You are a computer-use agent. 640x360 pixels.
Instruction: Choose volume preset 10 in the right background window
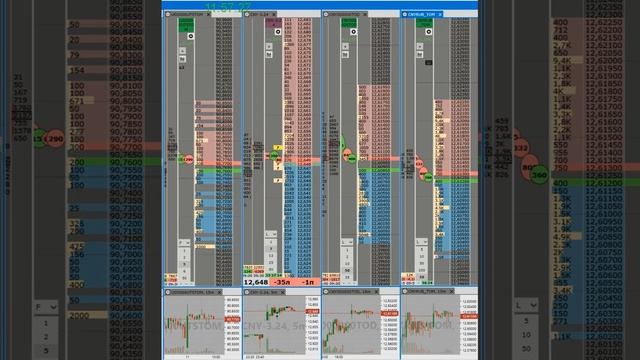[x=526, y=335]
